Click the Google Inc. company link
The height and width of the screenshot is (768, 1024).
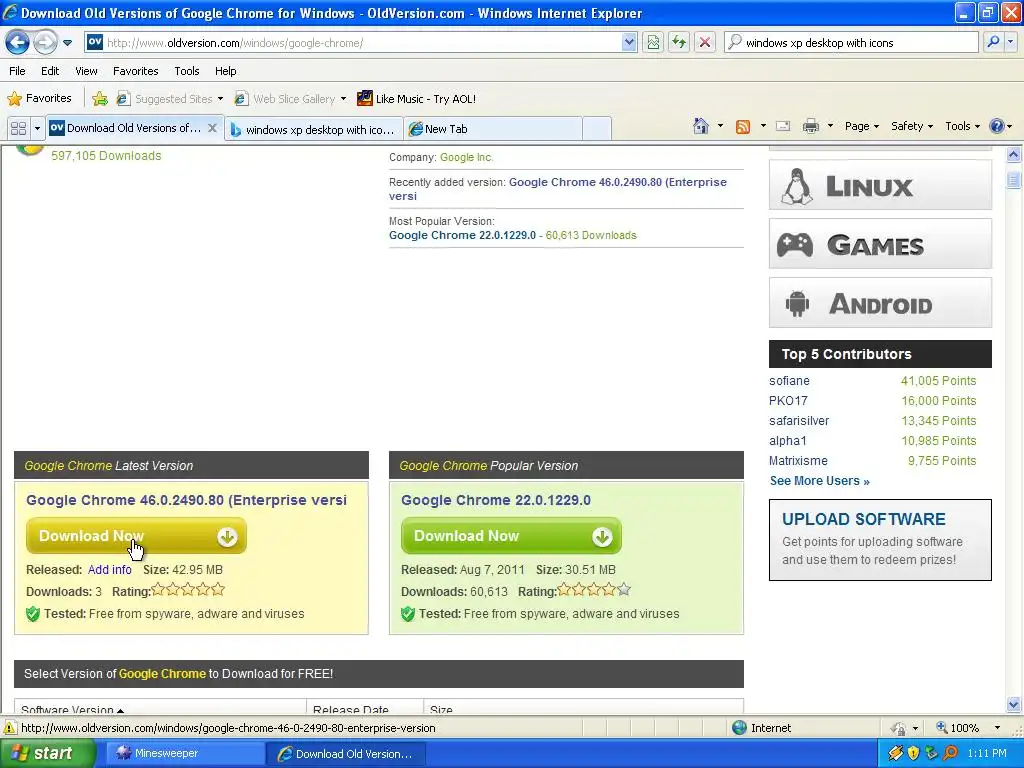(x=466, y=157)
